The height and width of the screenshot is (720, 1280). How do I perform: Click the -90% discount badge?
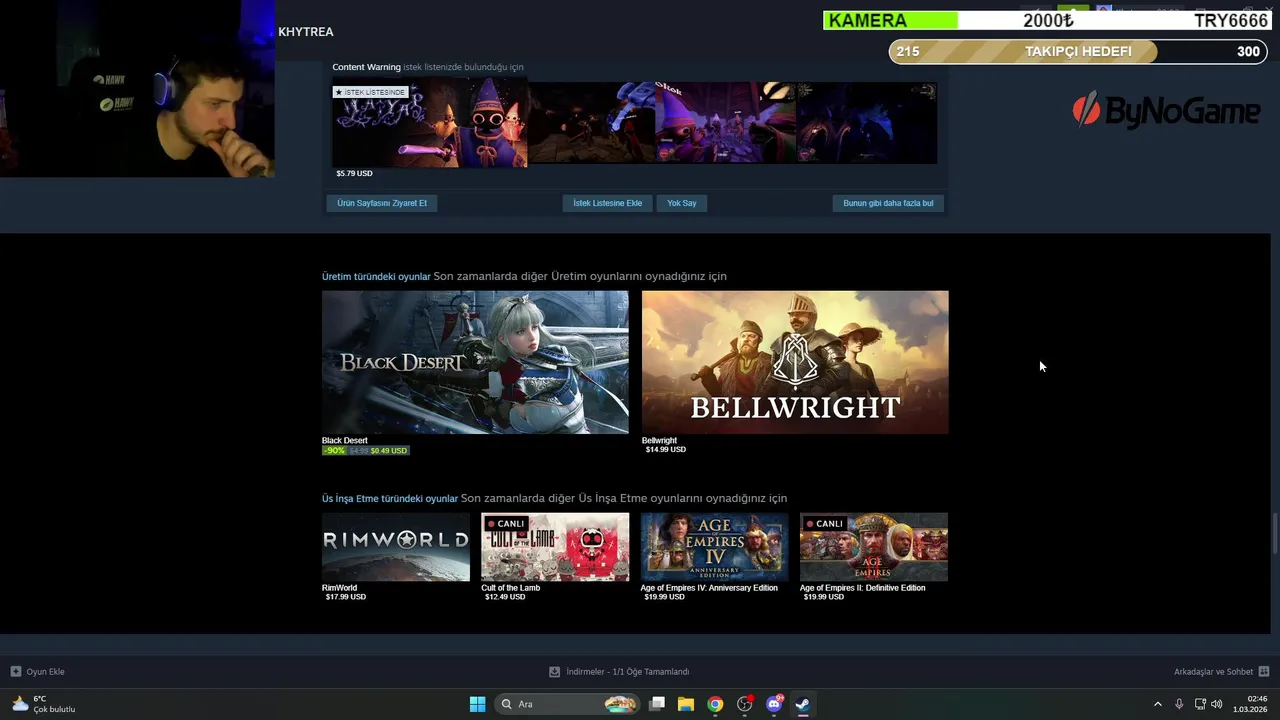[334, 451]
